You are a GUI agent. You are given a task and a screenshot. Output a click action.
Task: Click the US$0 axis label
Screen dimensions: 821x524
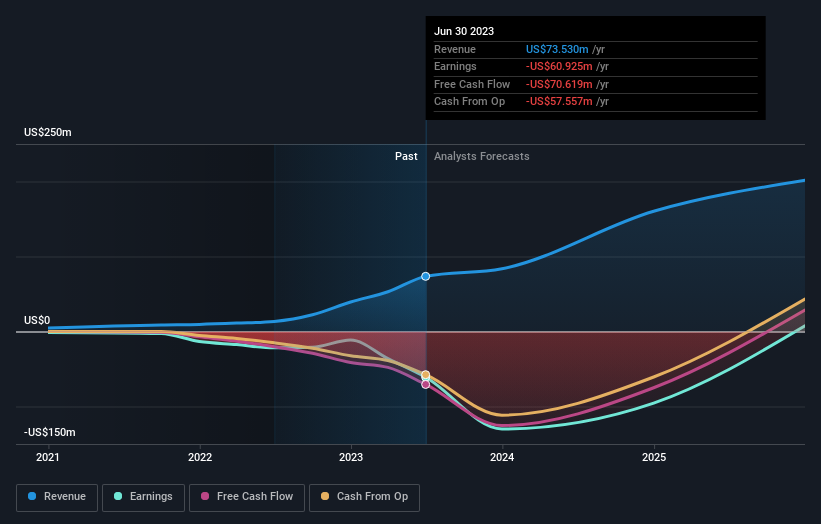37,320
